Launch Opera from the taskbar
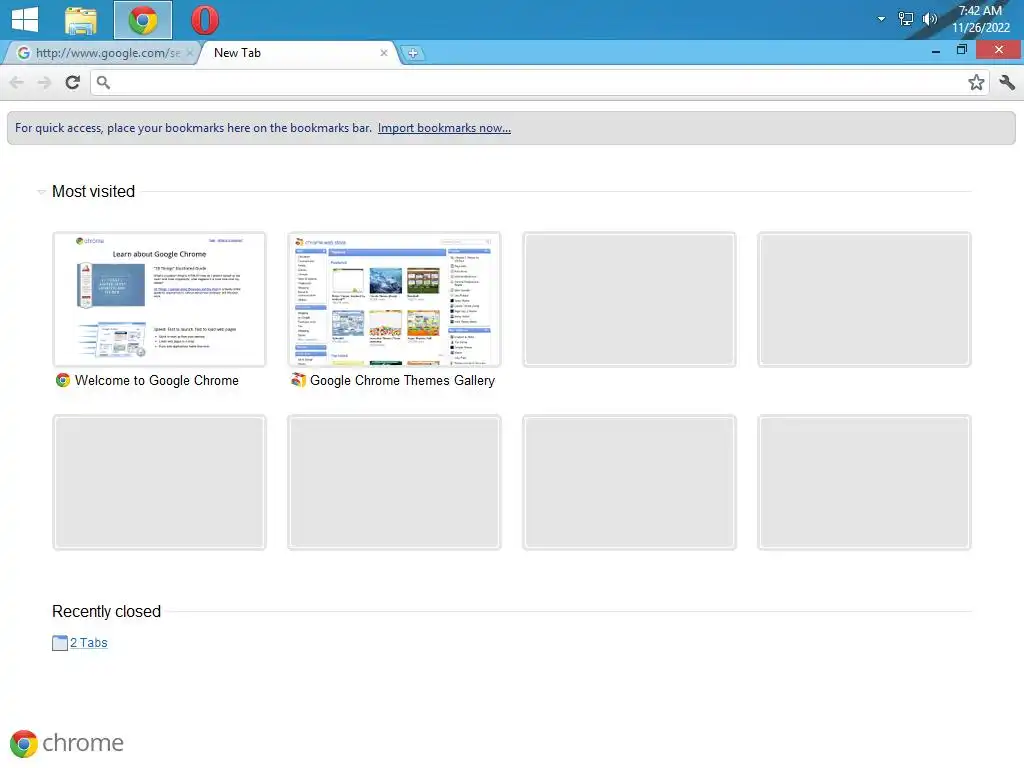This screenshot has width=1024, height=768. 204,20
